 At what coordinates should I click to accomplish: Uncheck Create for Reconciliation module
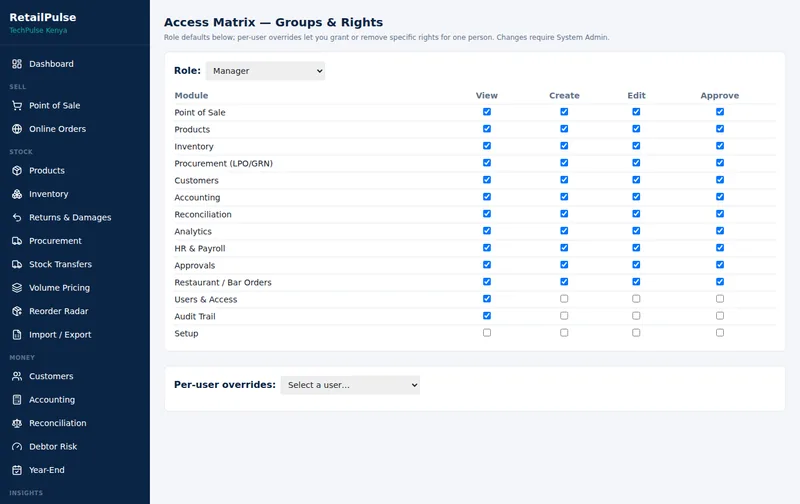[x=564, y=214]
